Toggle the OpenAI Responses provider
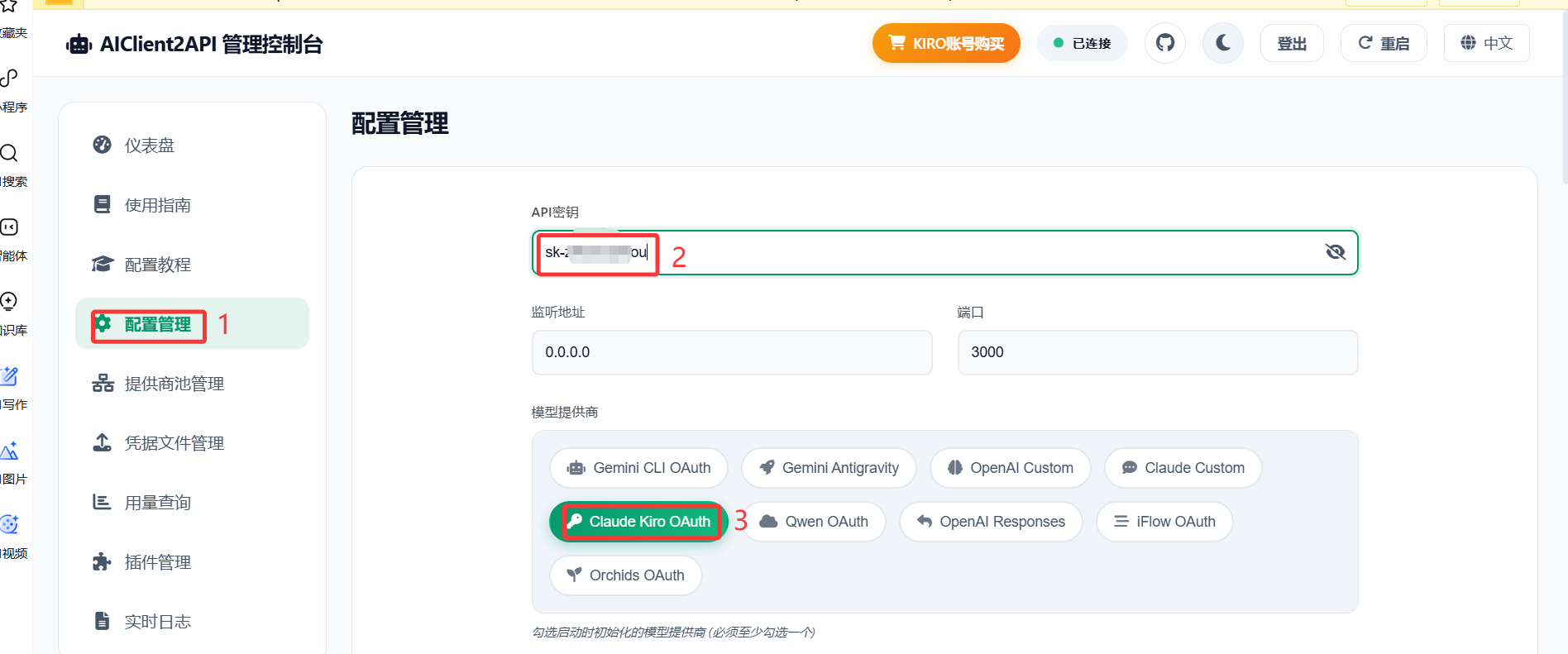The height and width of the screenshot is (654, 1568). (x=991, y=522)
